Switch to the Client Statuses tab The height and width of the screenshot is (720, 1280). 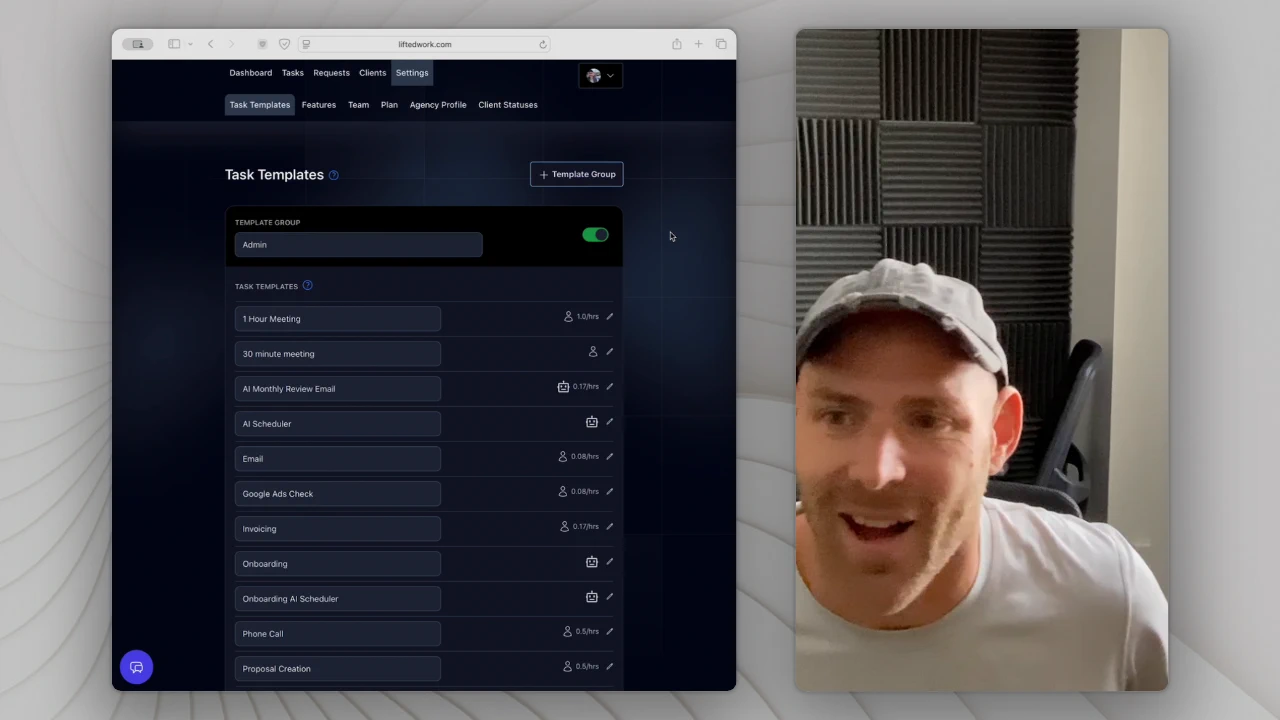(x=508, y=105)
